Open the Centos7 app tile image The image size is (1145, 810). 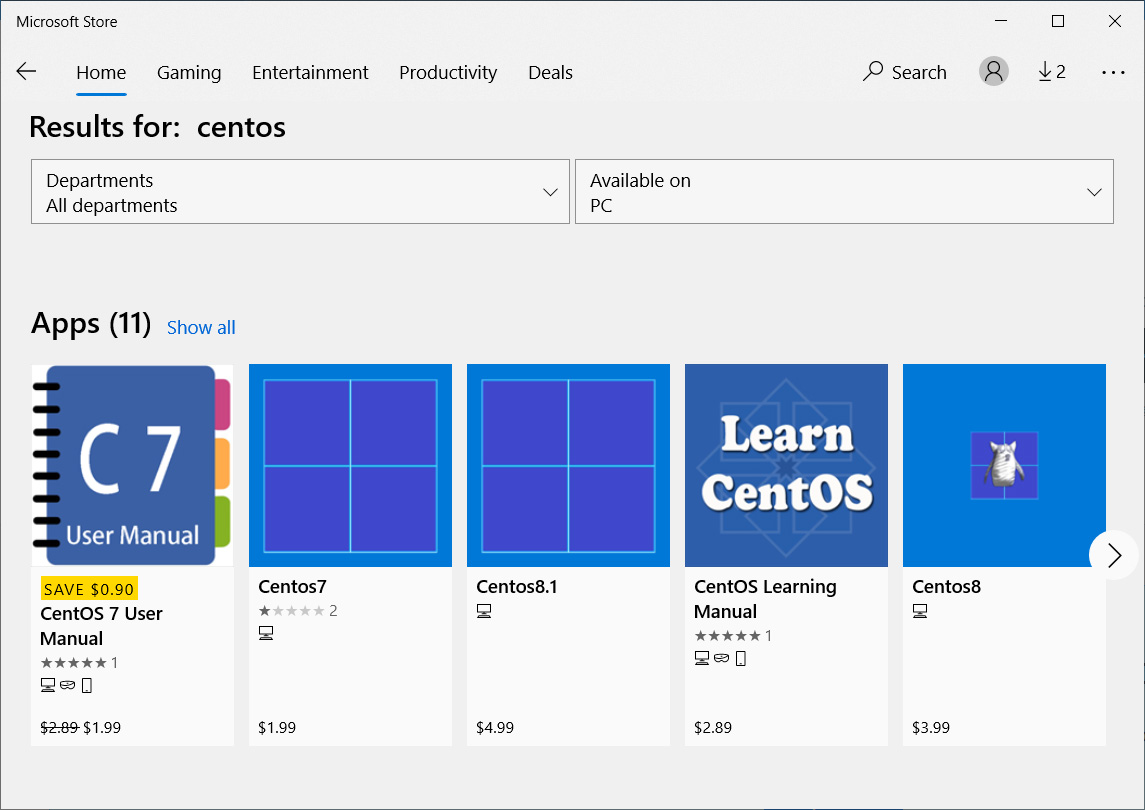(351, 465)
